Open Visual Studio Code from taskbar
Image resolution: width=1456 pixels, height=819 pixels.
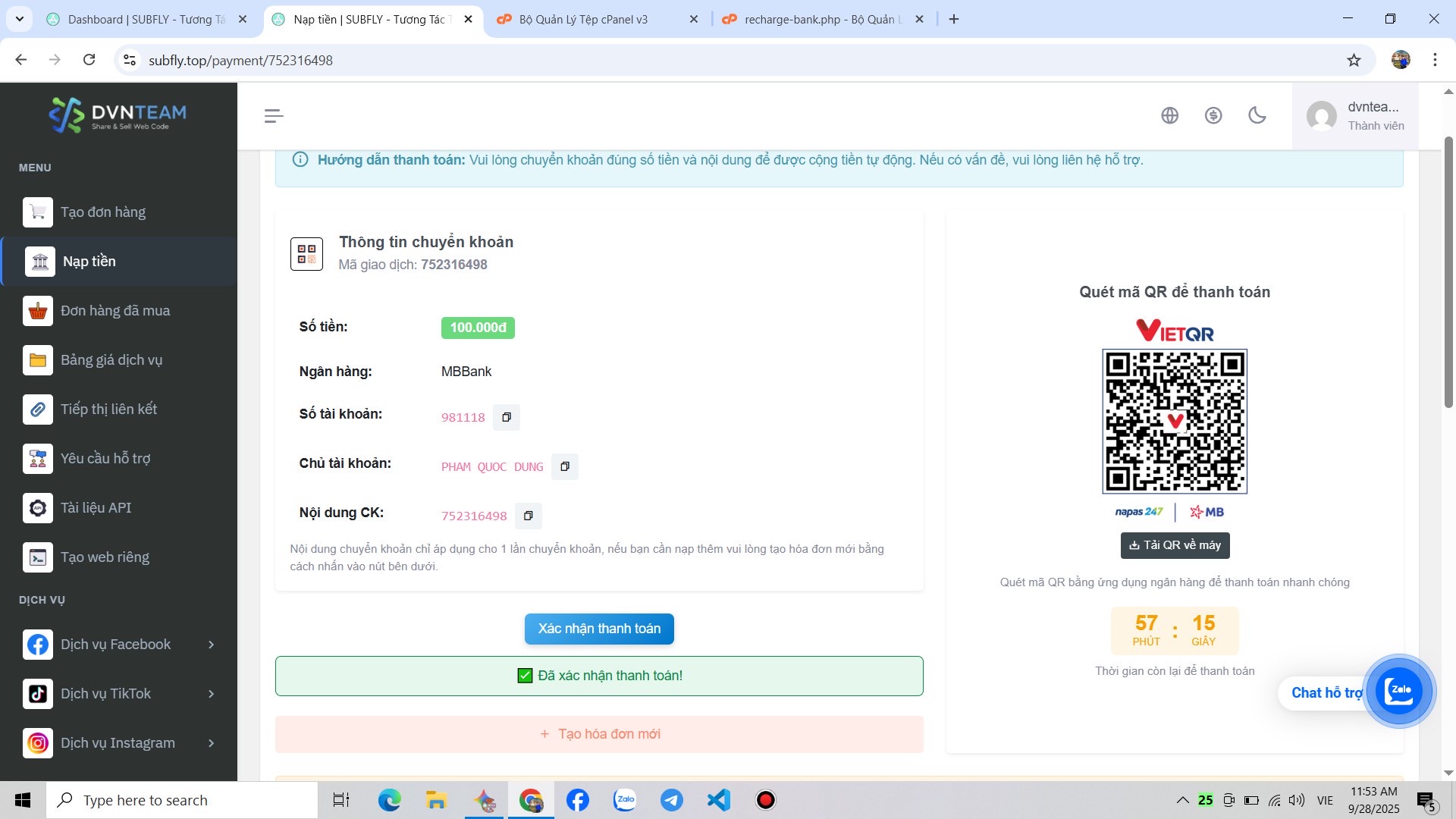(x=718, y=800)
